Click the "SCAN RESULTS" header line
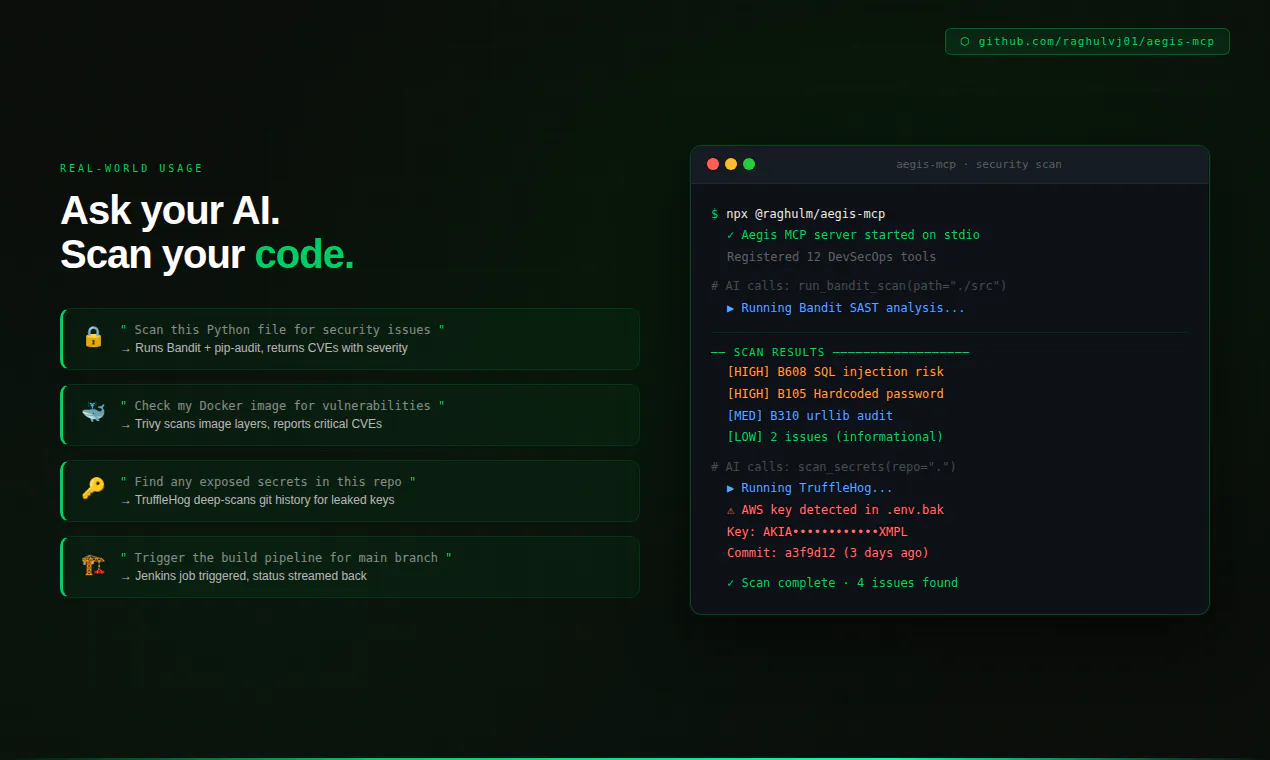 [x=840, y=352]
